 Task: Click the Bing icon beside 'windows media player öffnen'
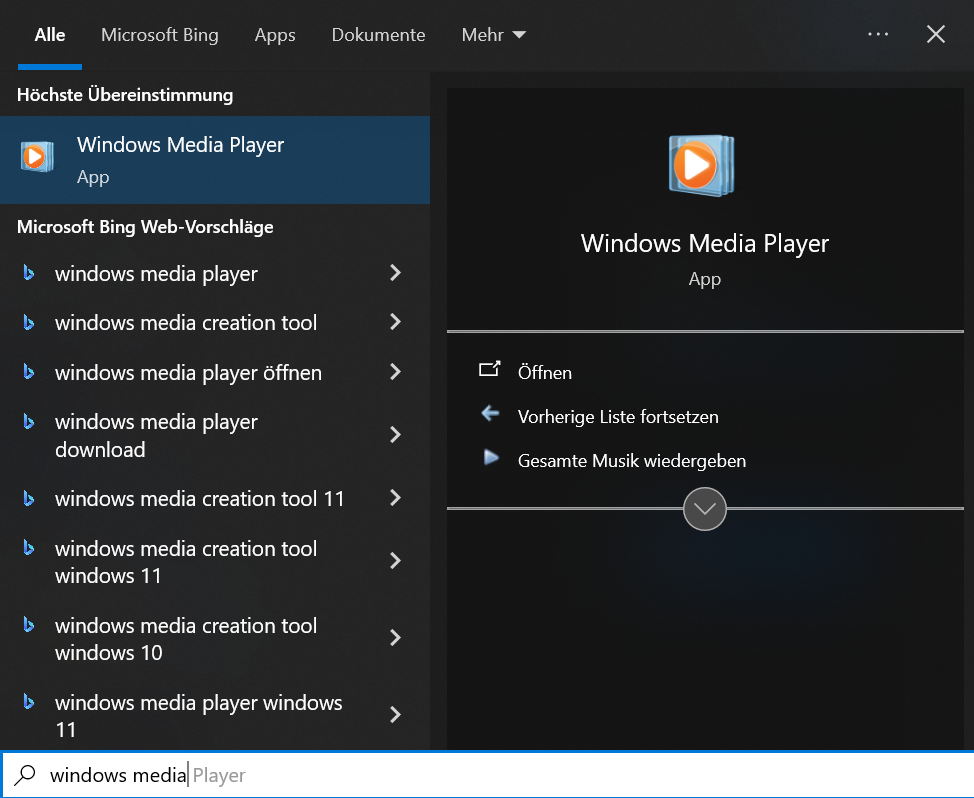(x=29, y=371)
